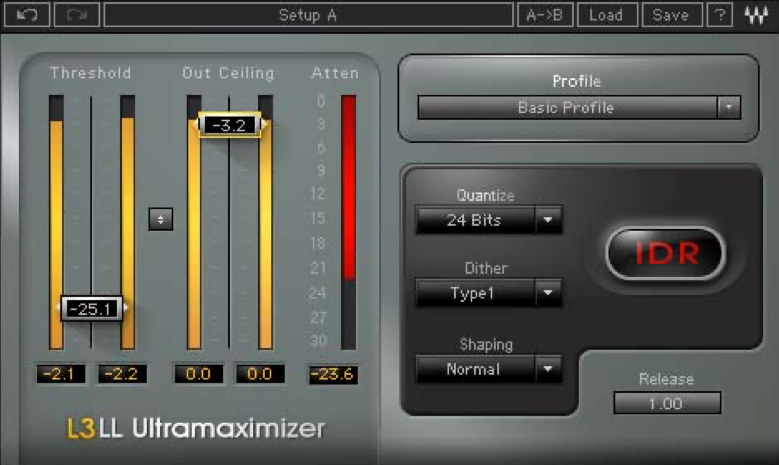Toggle the IDR button

[666, 253]
